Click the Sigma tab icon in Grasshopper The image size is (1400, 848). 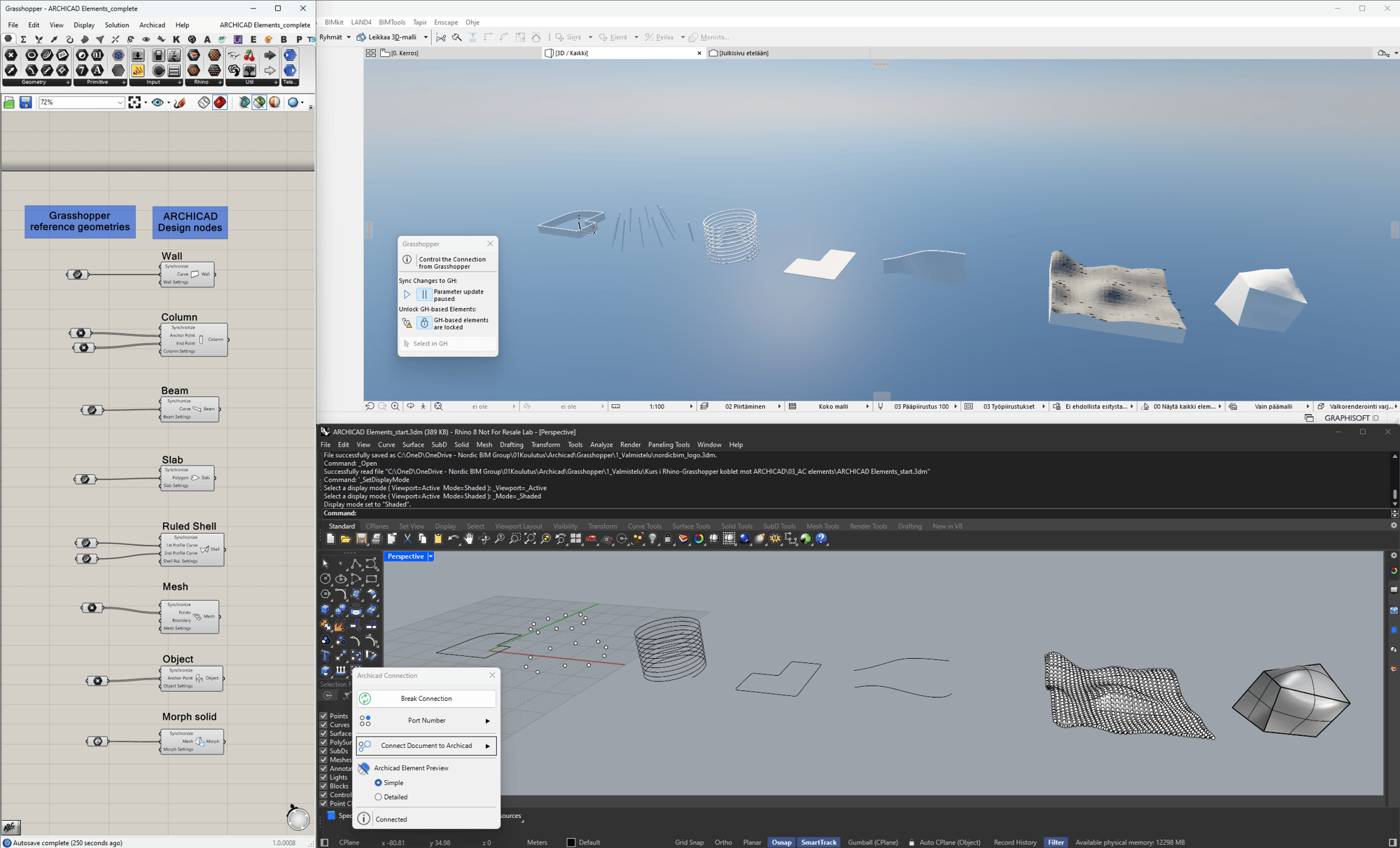click(x=23, y=39)
